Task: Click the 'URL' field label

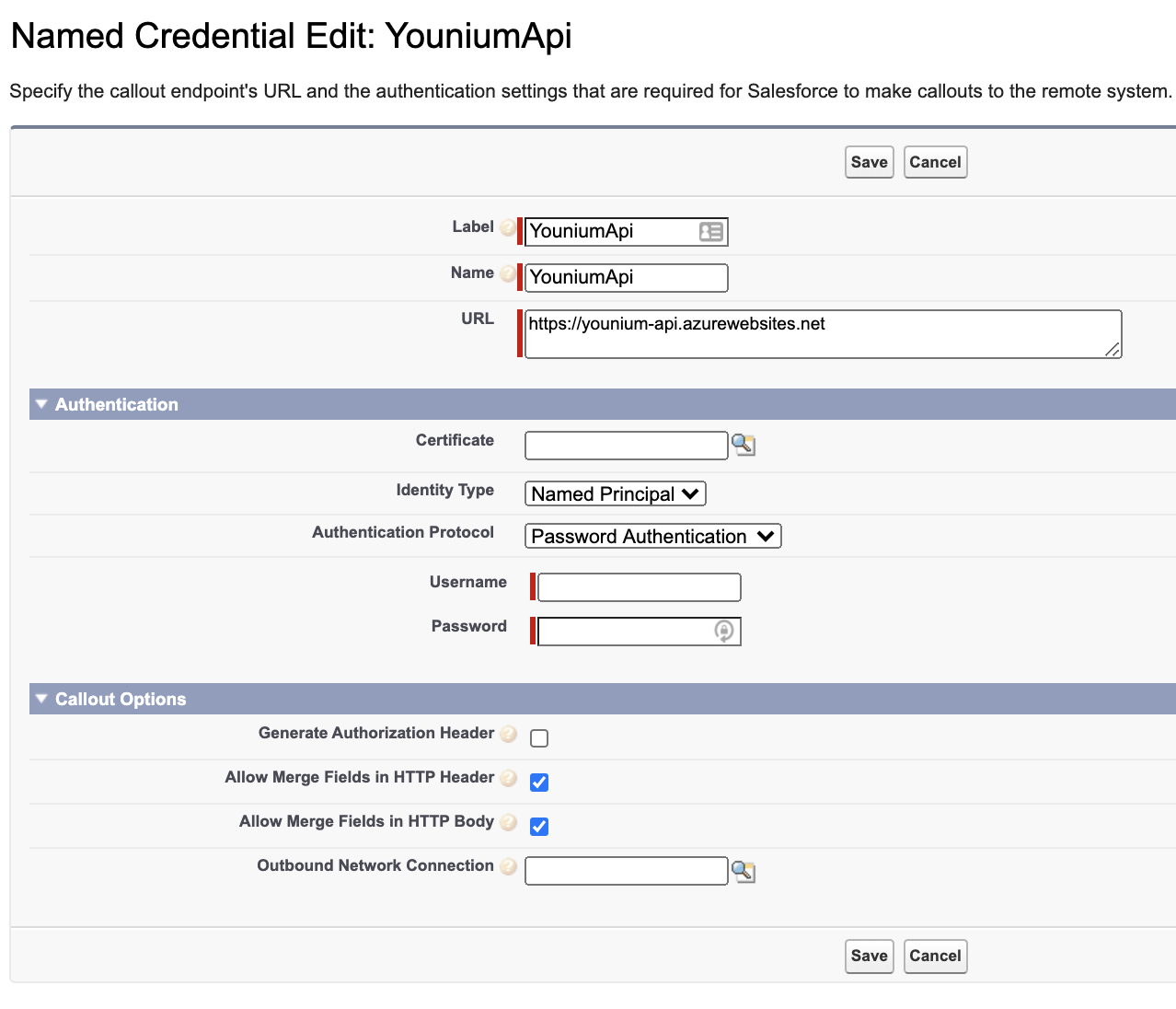Action: coord(478,319)
